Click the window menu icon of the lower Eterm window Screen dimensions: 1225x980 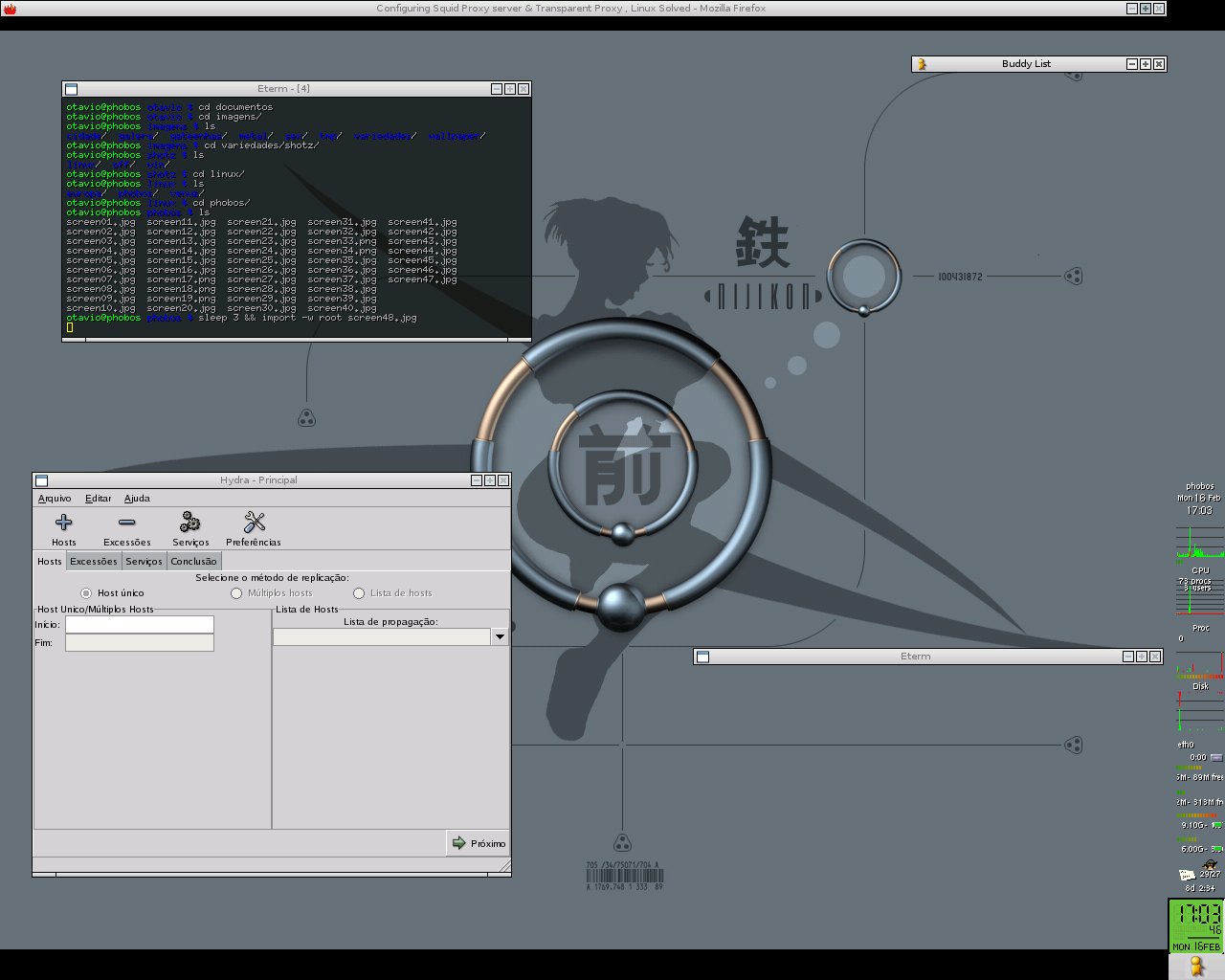click(702, 657)
